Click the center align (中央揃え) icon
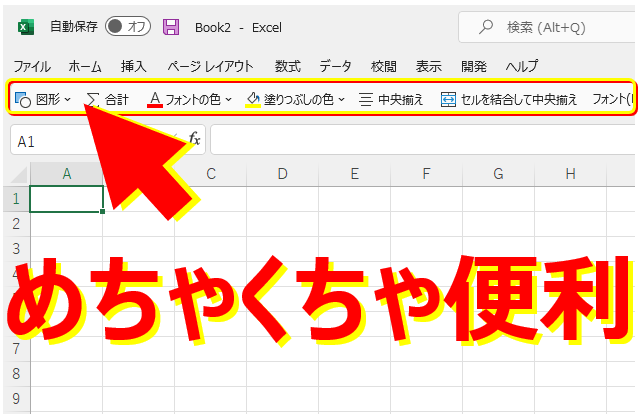This screenshot has height=420, width=643. coord(366,99)
